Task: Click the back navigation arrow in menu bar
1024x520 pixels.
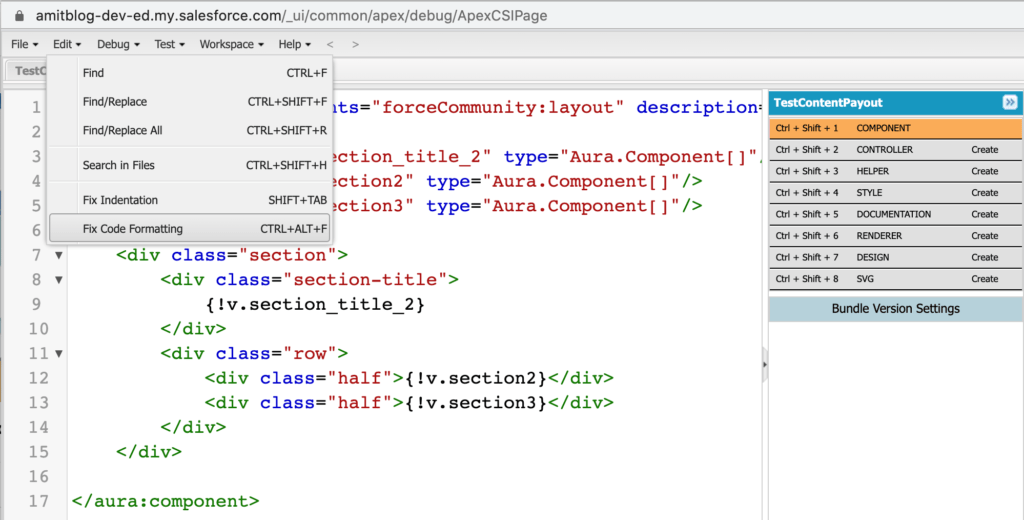Action: [x=330, y=44]
